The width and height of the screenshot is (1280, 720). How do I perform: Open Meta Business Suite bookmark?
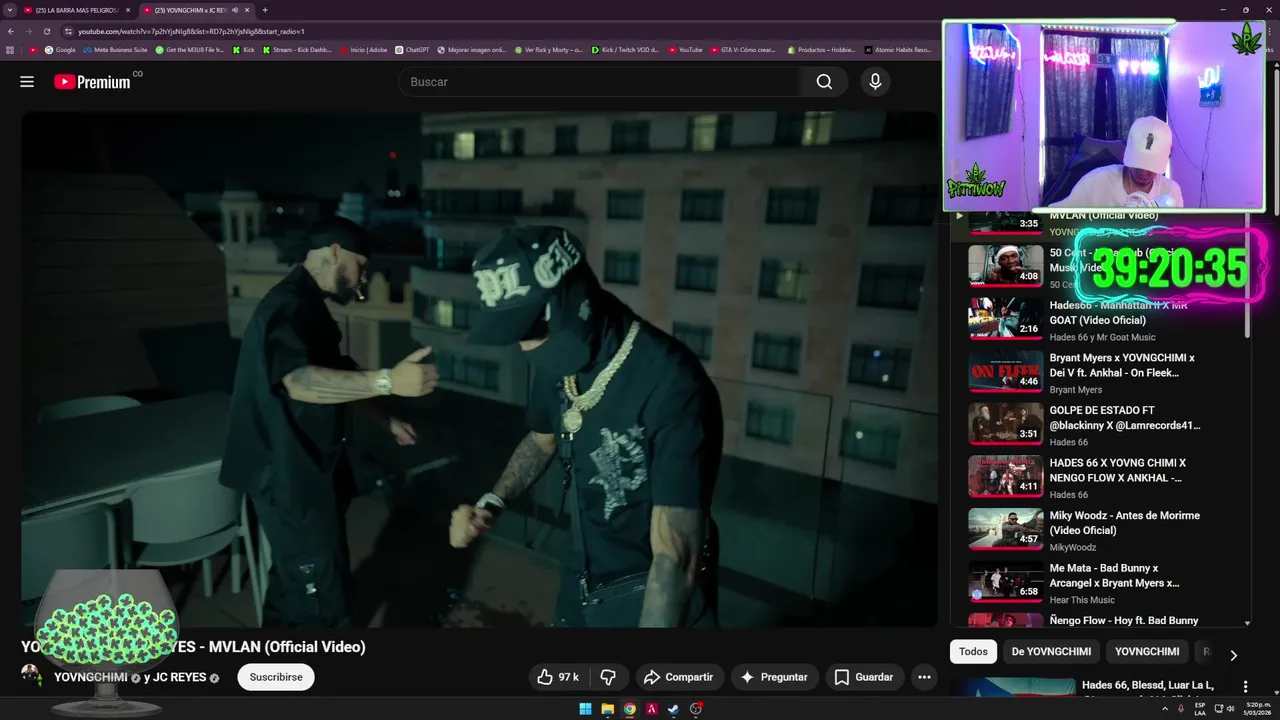coord(115,49)
